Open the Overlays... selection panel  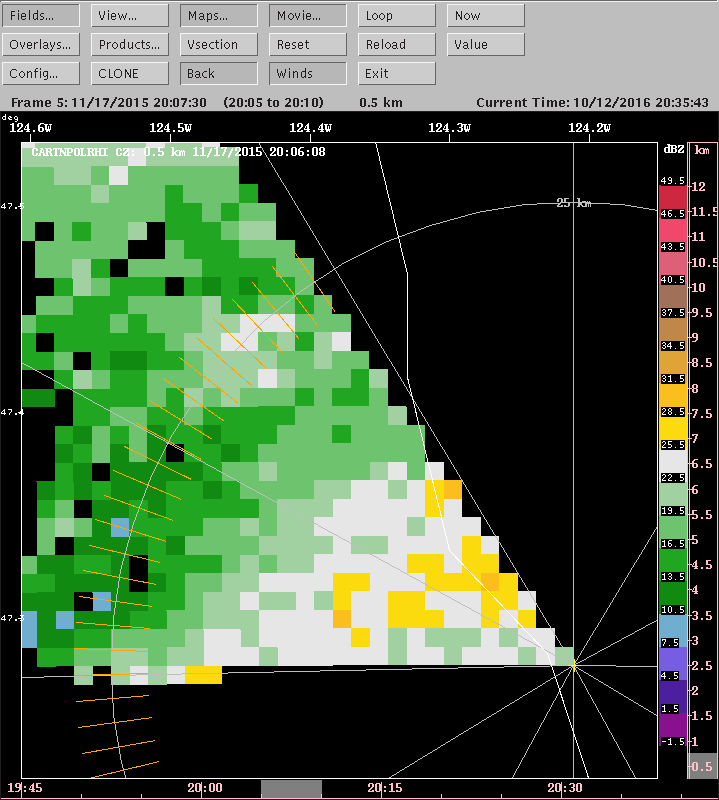pyautogui.click(x=41, y=45)
